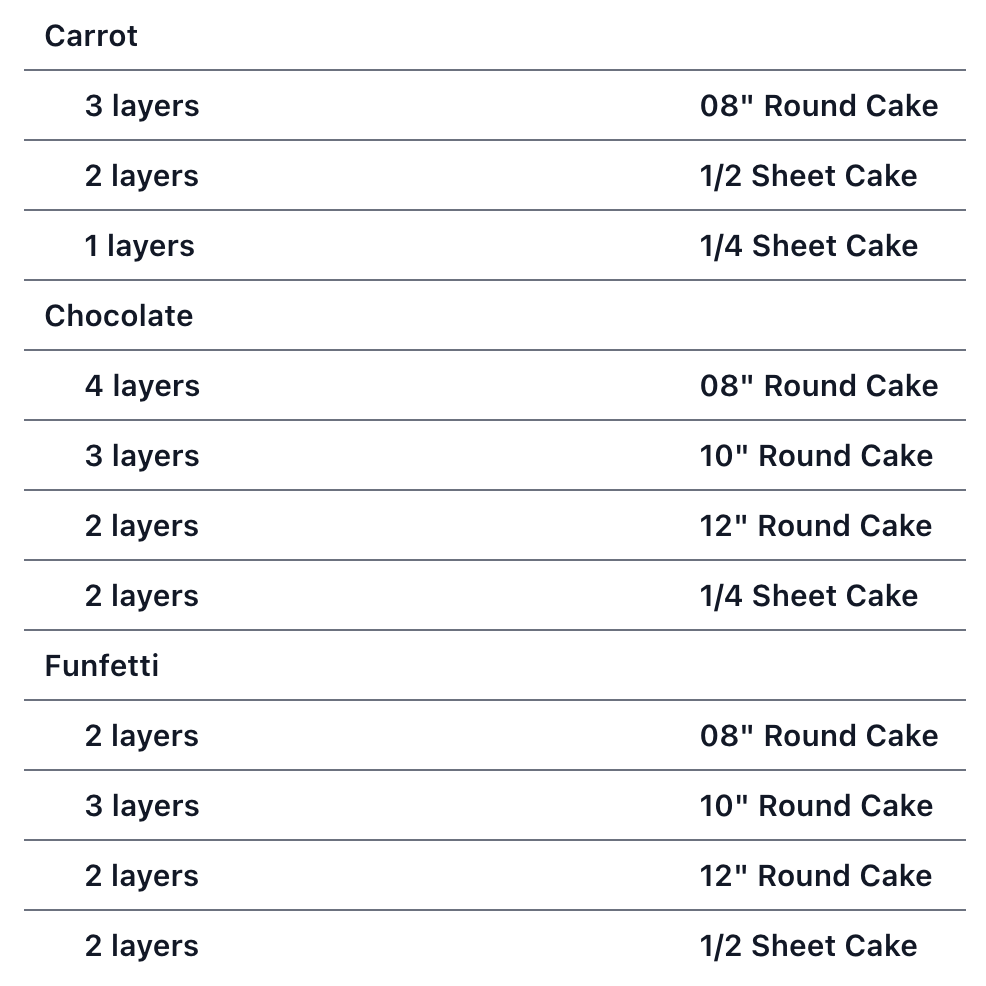Image resolution: width=986 pixels, height=986 pixels.
Task: Pick Chocolate's 10" Round Cake label
Action: click(x=816, y=456)
